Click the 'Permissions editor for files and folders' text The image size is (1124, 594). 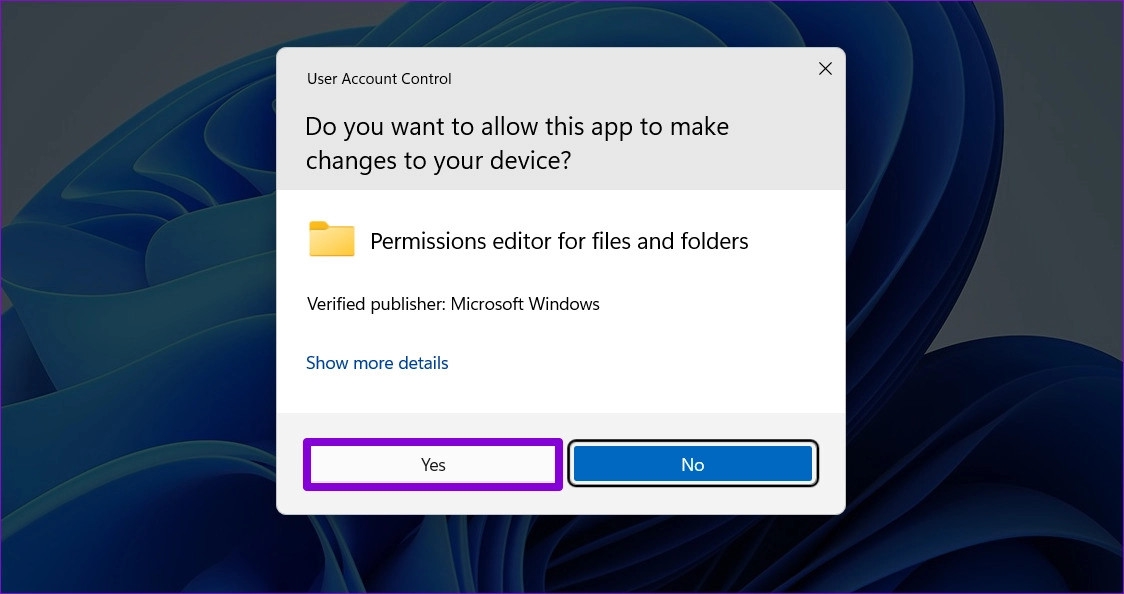tap(559, 241)
